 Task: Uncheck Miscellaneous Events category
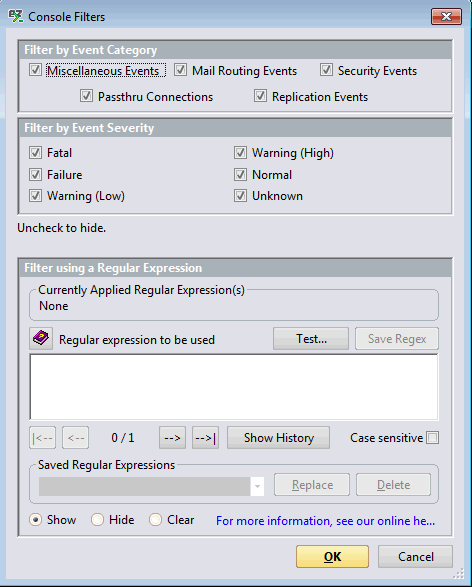click(x=36, y=70)
